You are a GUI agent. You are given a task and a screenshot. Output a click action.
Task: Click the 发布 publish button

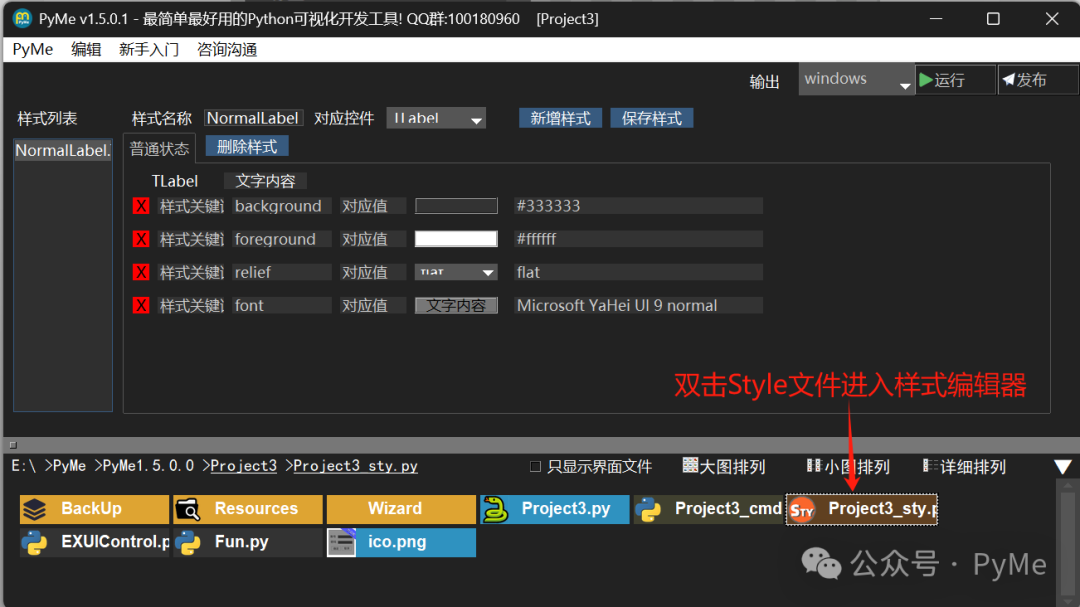pyautogui.click(x=1038, y=80)
